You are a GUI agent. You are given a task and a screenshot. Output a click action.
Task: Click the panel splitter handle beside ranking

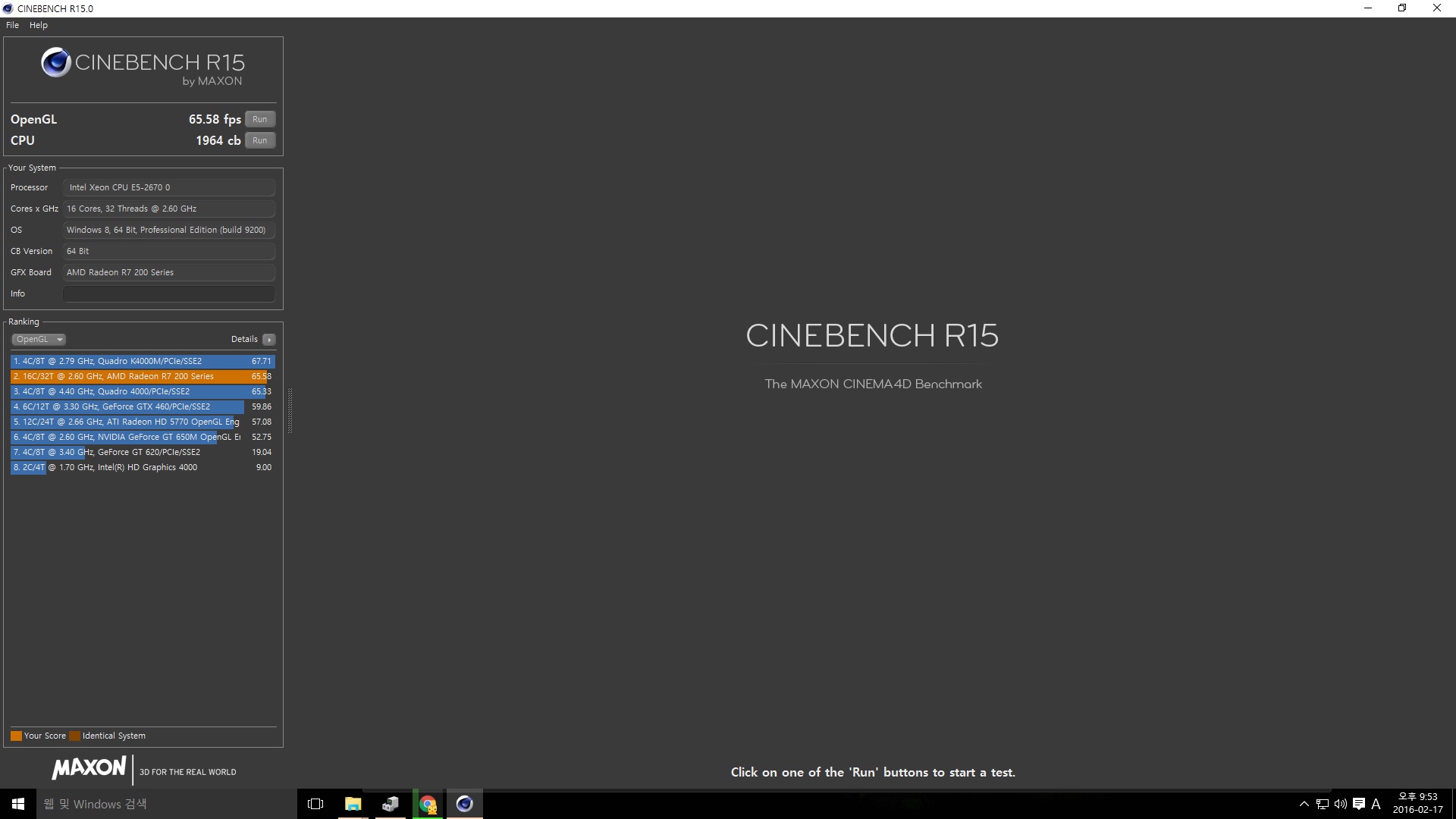[290, 410]
